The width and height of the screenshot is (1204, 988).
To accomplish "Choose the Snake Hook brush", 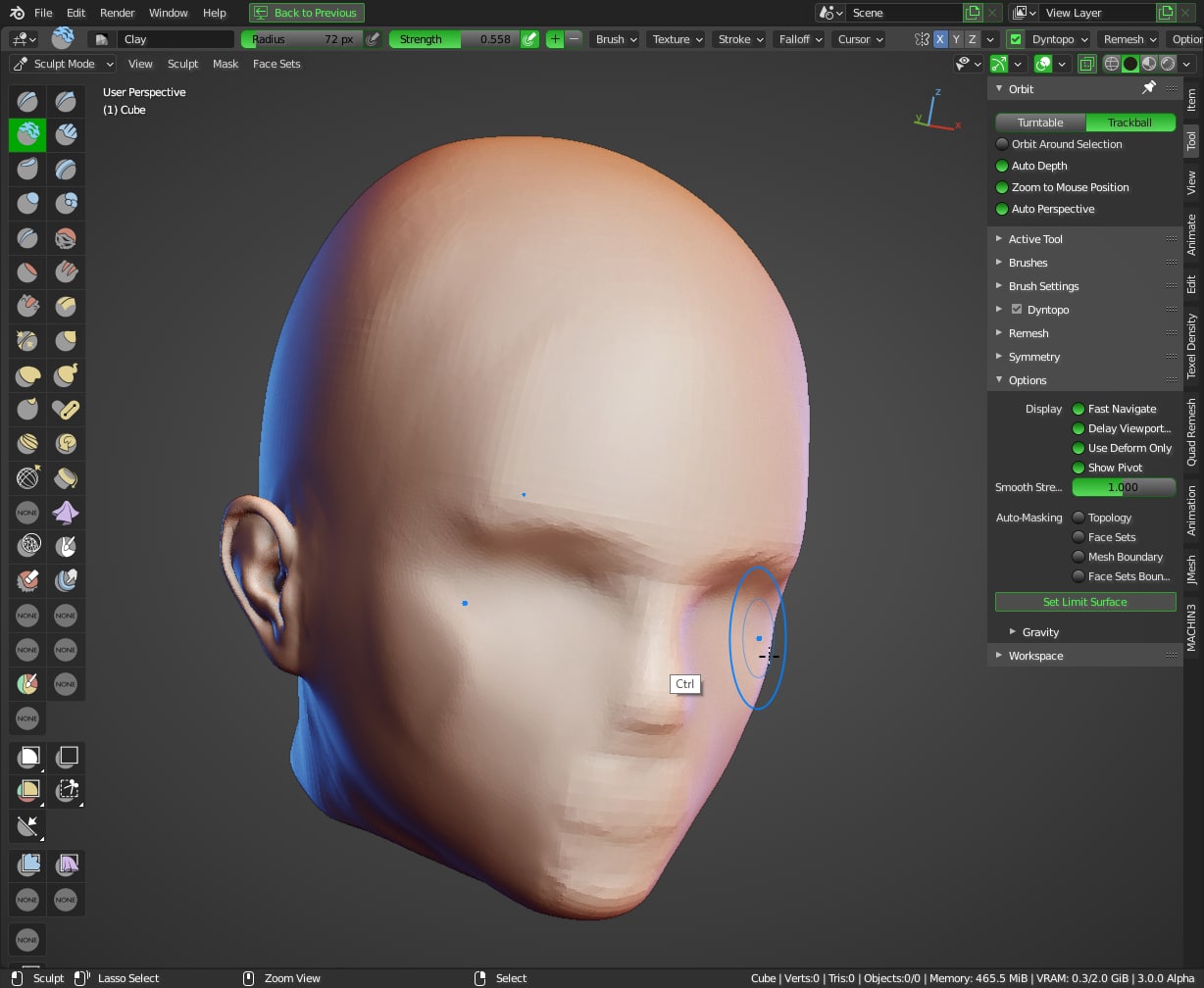I will pyautogui.click(x=66, y=374).
